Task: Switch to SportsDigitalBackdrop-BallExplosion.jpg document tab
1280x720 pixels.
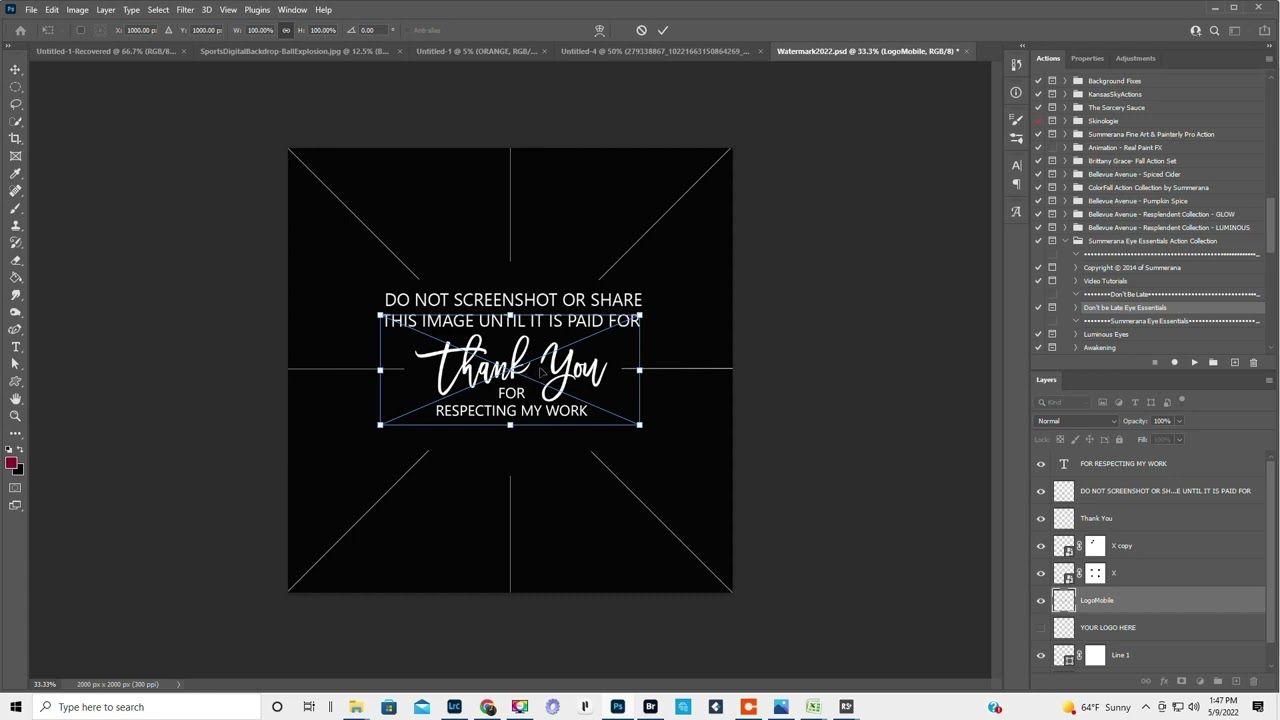Action: (294, 51)
